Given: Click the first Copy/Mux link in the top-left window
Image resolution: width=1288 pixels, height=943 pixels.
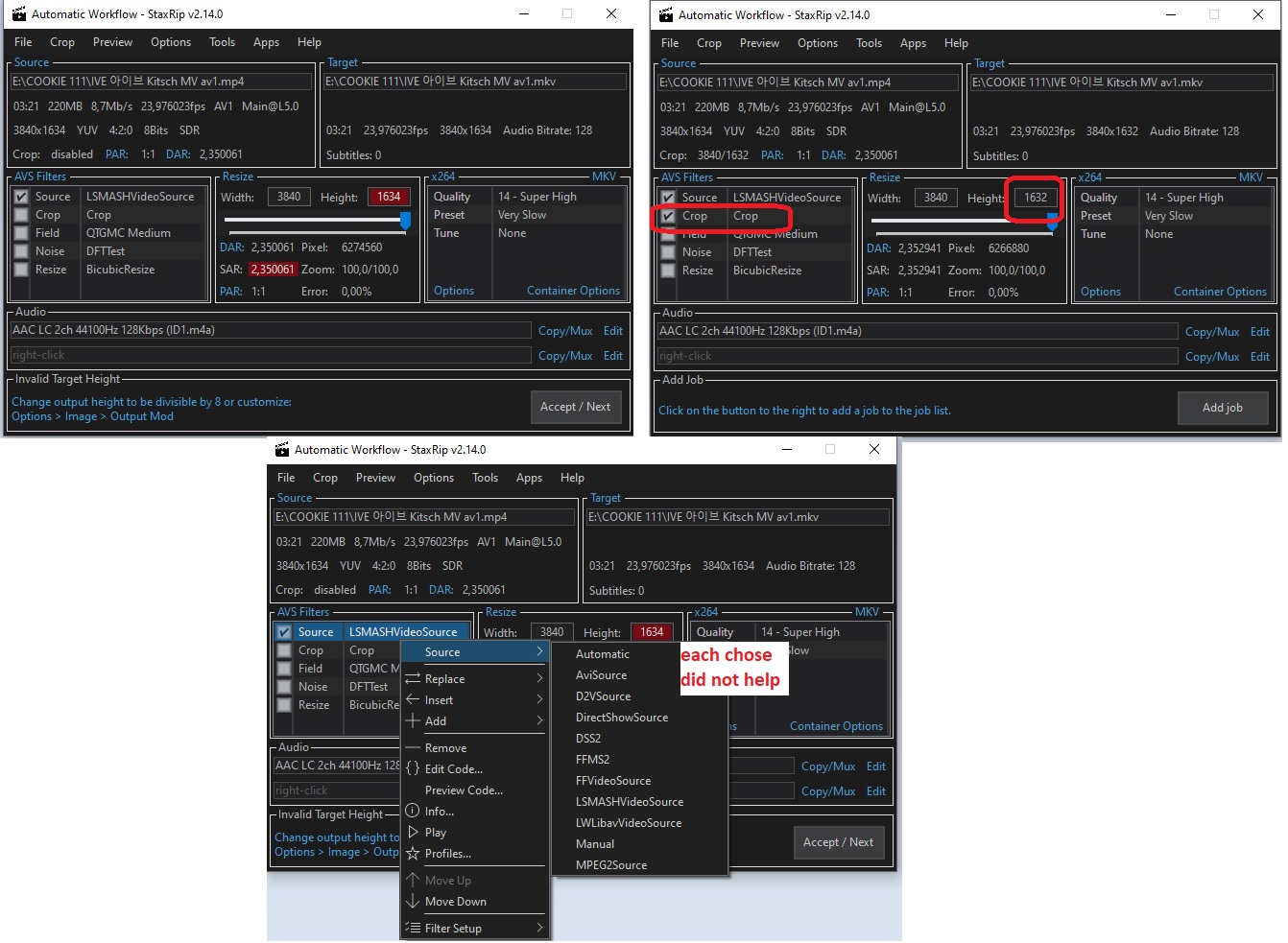Looking at the screenshot, I should point(565,330).
